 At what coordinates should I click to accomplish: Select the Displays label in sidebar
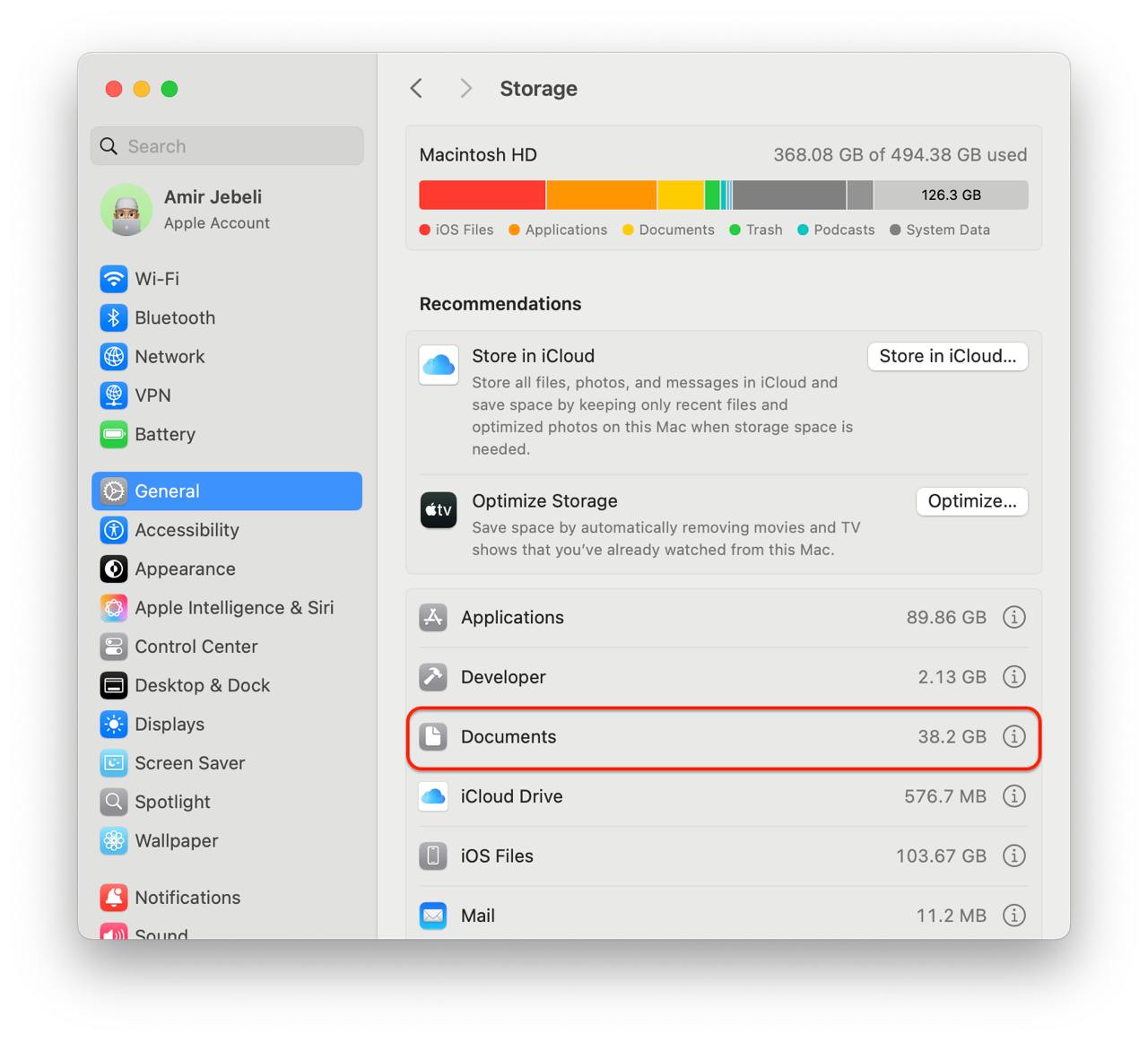point(170,725)
